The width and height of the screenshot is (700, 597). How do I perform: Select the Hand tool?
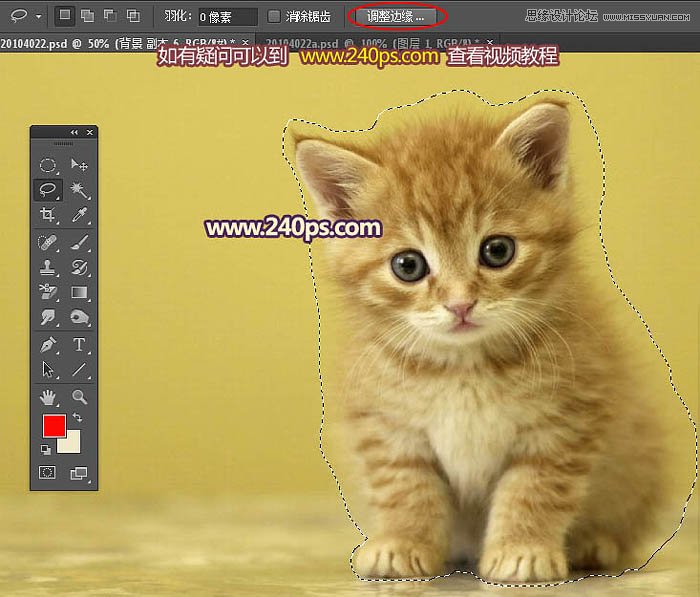pyautogui.click(x=48, y=397)
